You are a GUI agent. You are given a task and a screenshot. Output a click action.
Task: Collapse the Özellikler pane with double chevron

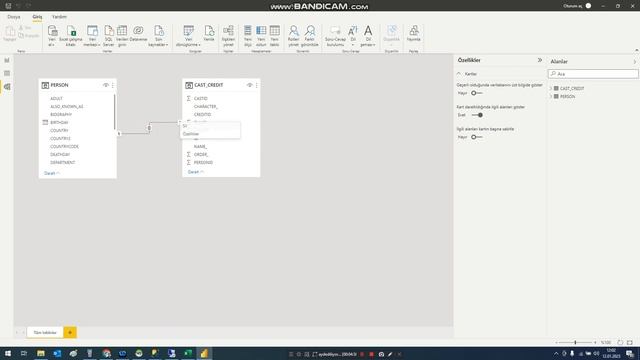pos(540,60)
